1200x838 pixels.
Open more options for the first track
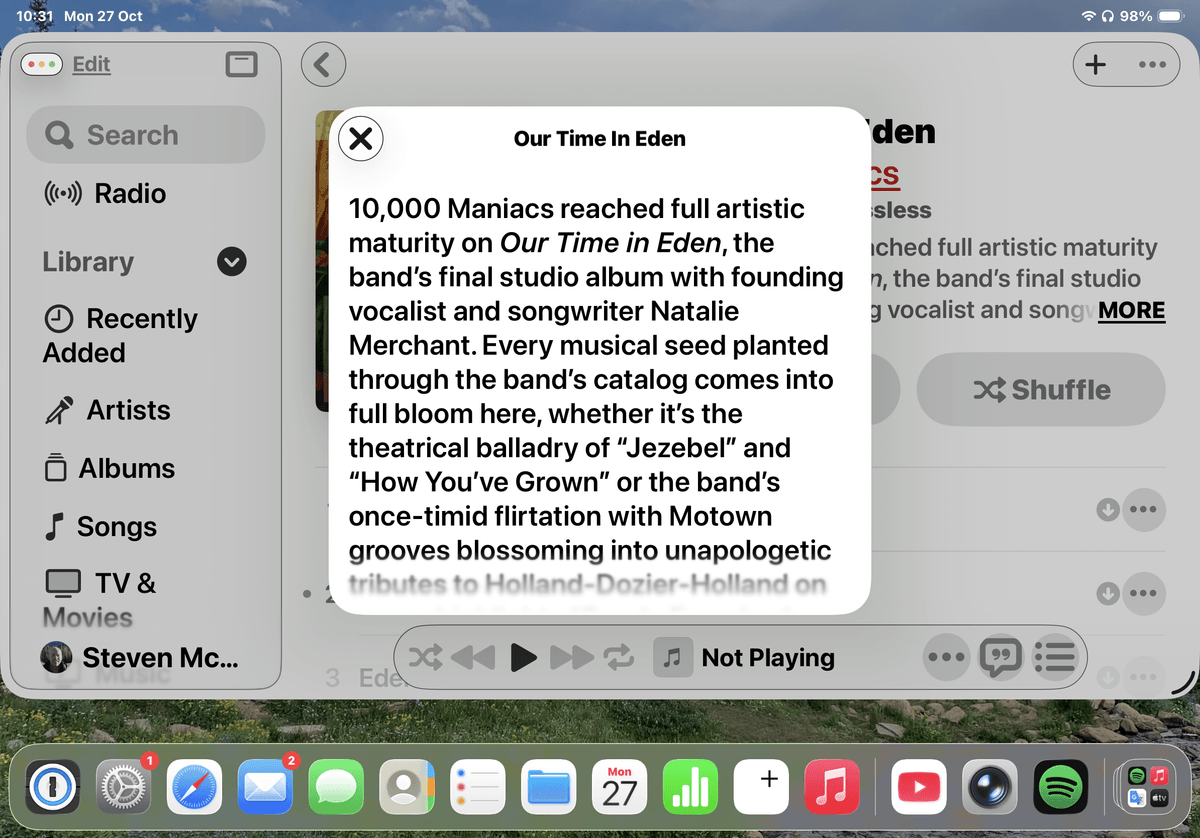coord(1143,510)
